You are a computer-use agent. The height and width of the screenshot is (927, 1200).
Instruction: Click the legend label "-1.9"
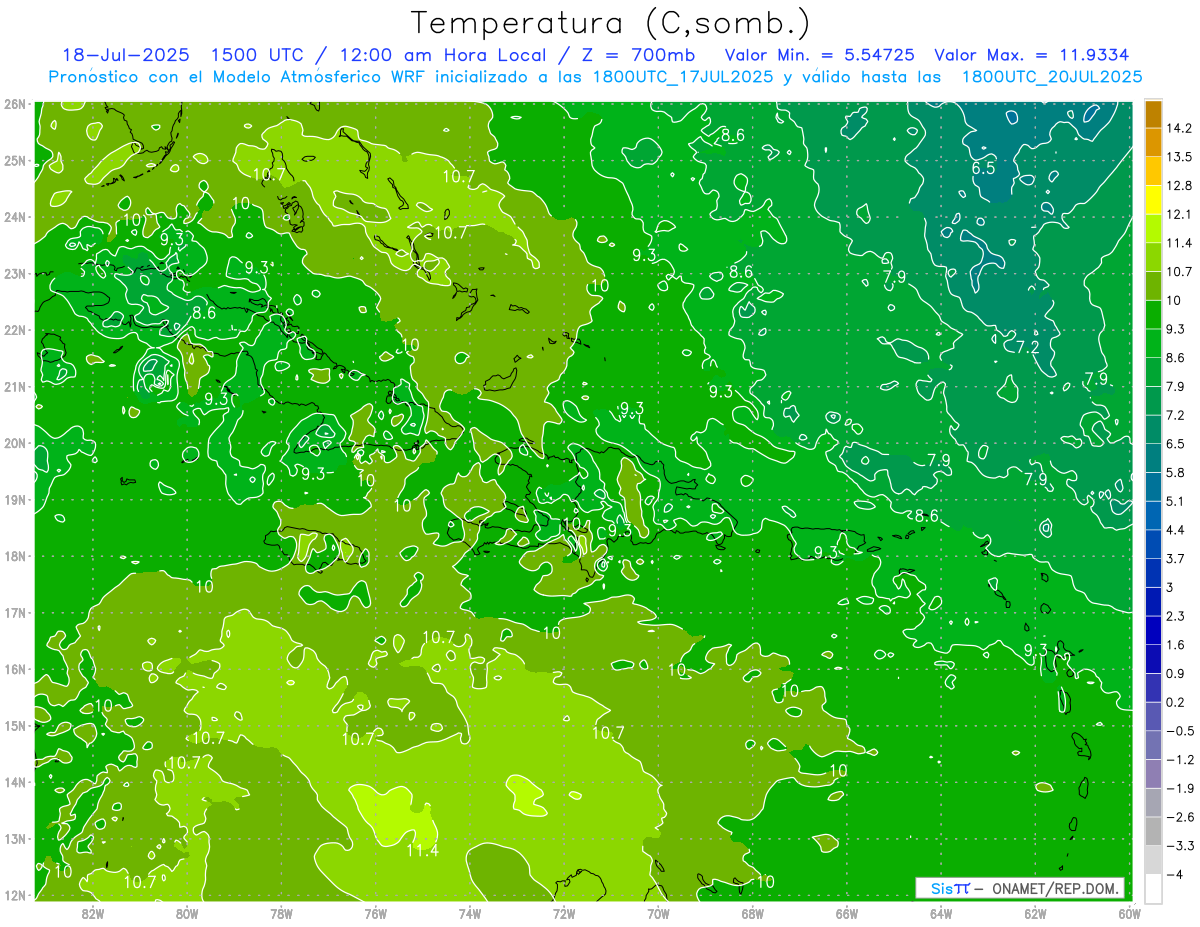click(1181, 788)
